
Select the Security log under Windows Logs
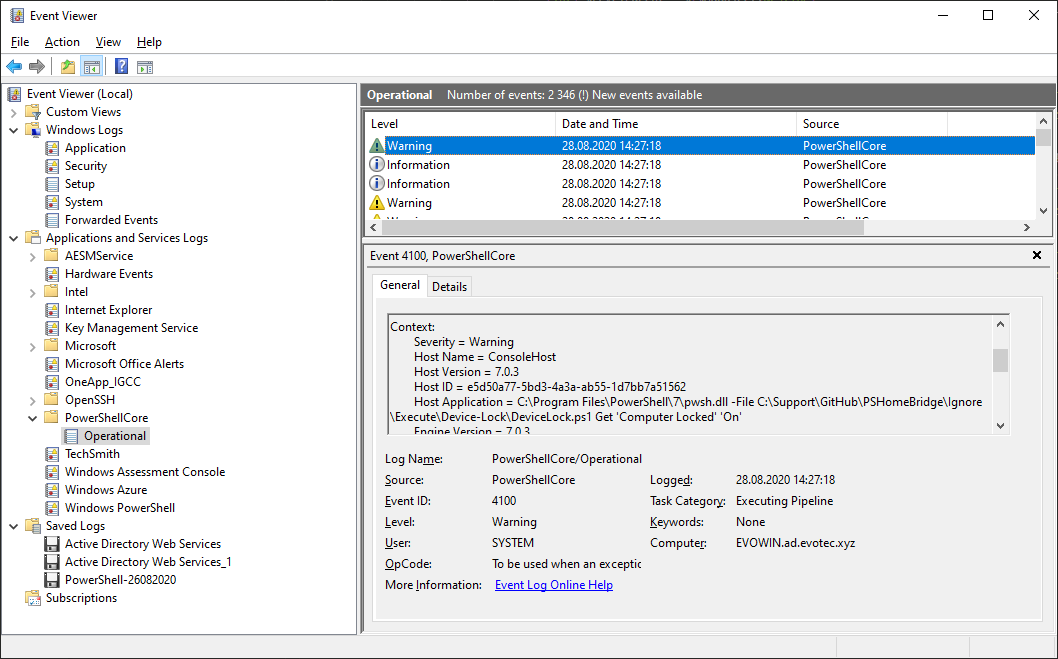point(86,166)
